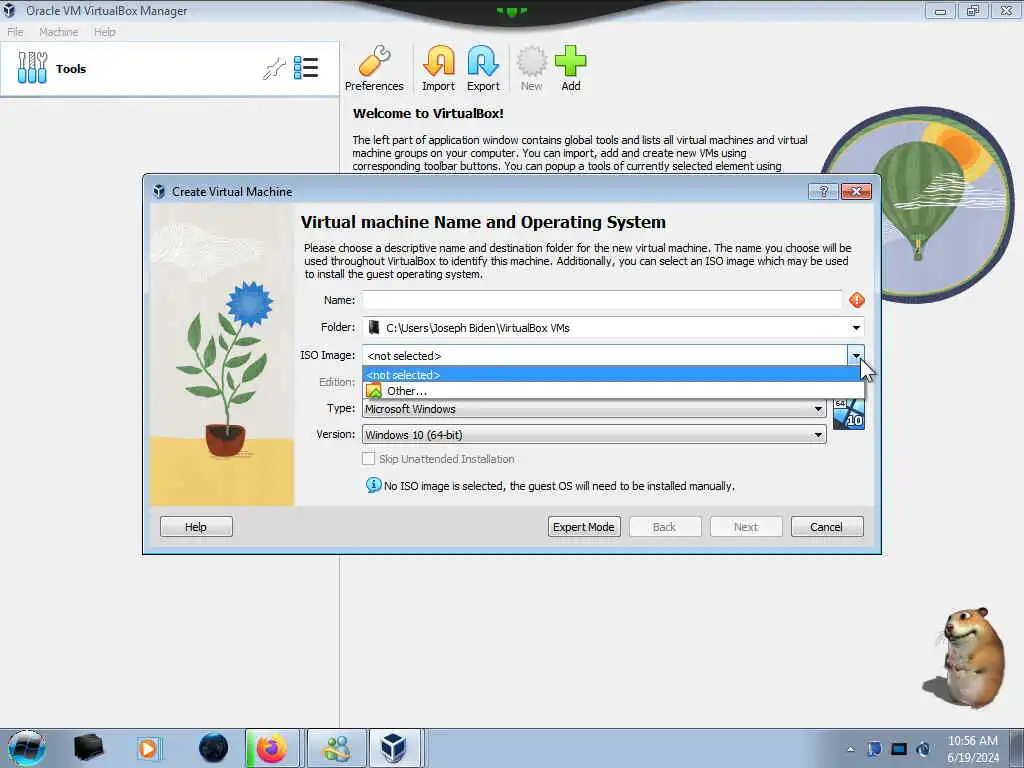Open the Machine menu
Image resolution: width=1024 pixels, height=768 pixels.
58,32
